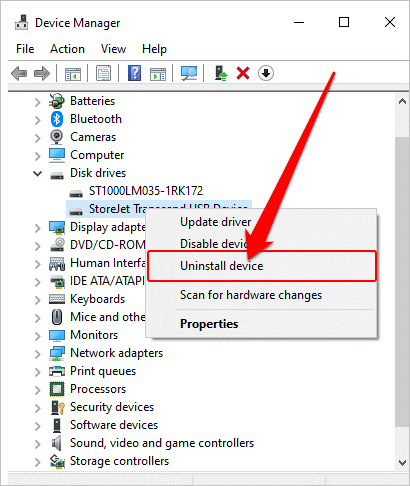Click the Processors chip icon
The image size is (410, 486).
57,389
